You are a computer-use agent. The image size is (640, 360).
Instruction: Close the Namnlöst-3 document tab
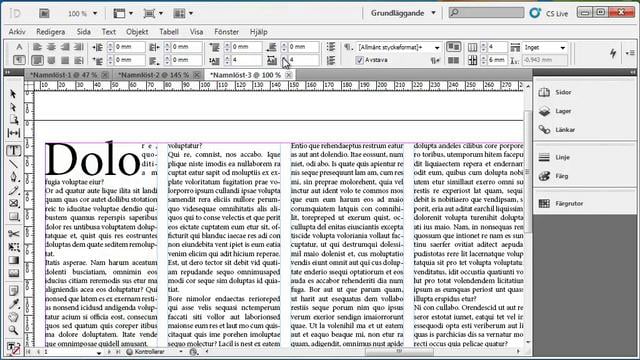289,75
